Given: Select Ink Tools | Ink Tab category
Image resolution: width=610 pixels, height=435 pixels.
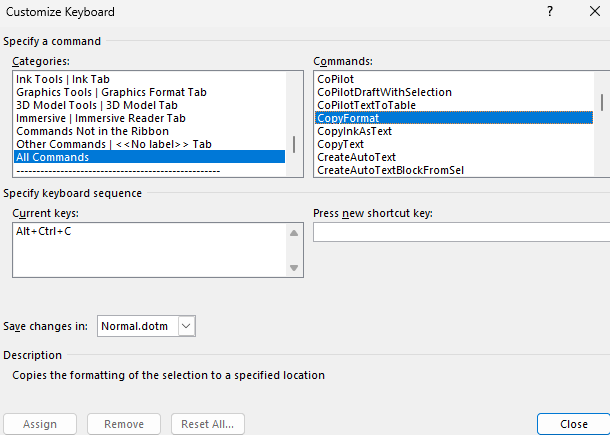Looking at the screenshot, I should click(x=65, y=79).
